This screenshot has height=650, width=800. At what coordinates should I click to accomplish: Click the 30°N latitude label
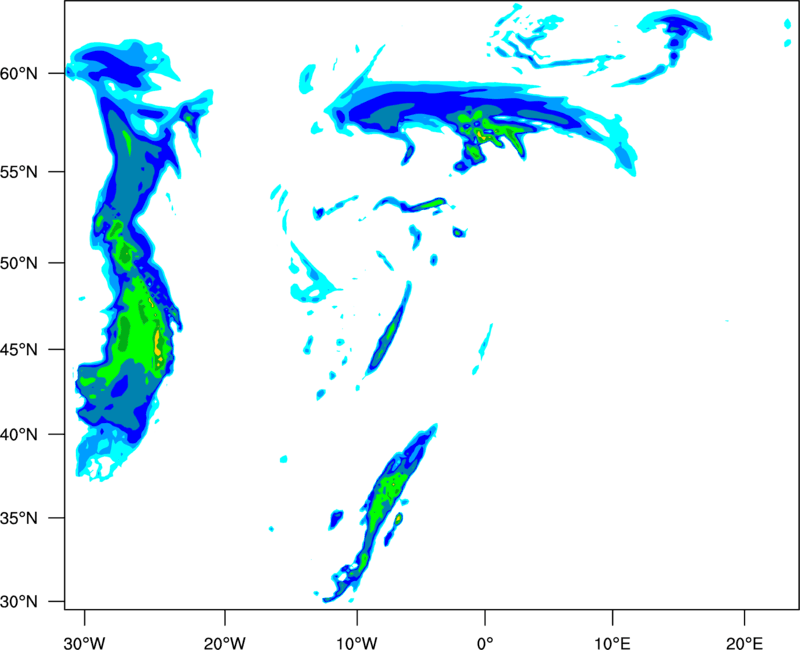pyautogui.click(x=19, y=602)
